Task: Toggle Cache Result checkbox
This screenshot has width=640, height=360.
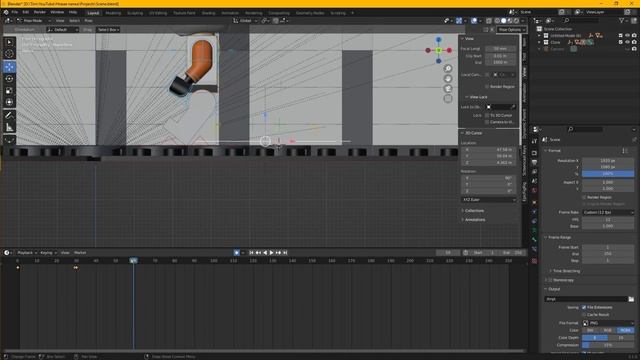Action: pos(584,315)
